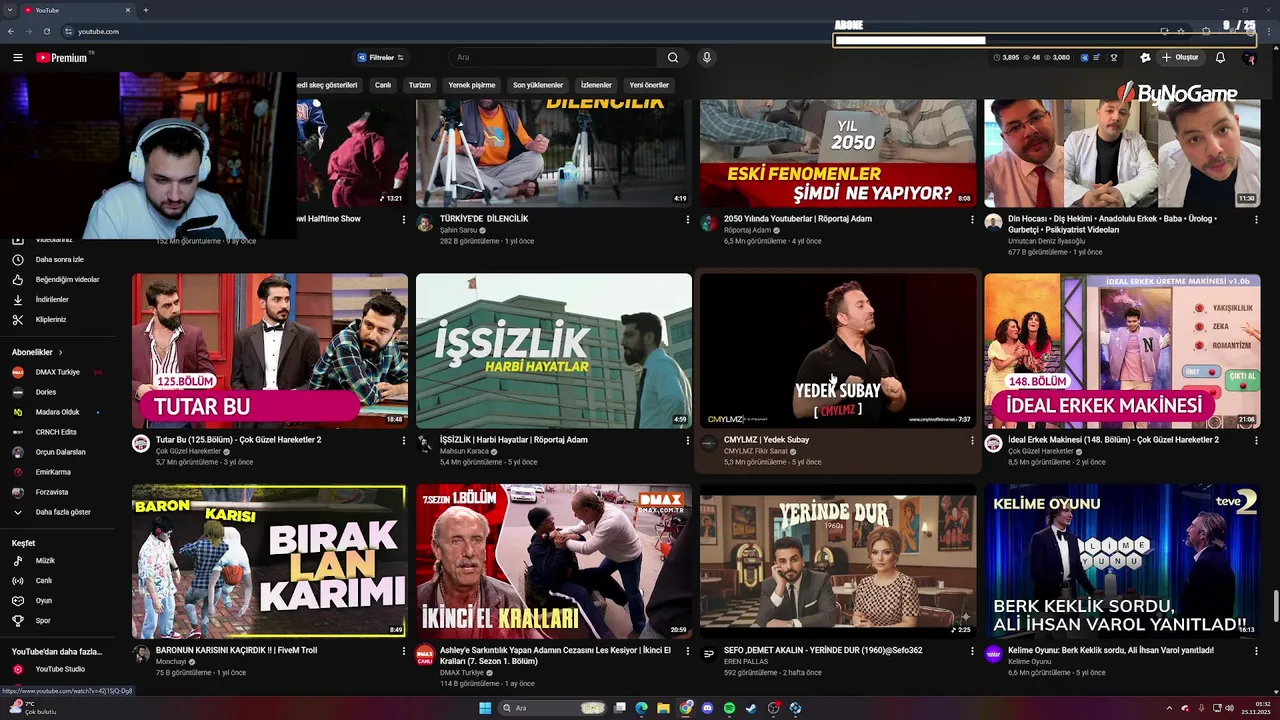Viewport: 1280px width, 720px height.
Task: Open CRNCH Edits subscription channel
Action: (x=57, y=432)
